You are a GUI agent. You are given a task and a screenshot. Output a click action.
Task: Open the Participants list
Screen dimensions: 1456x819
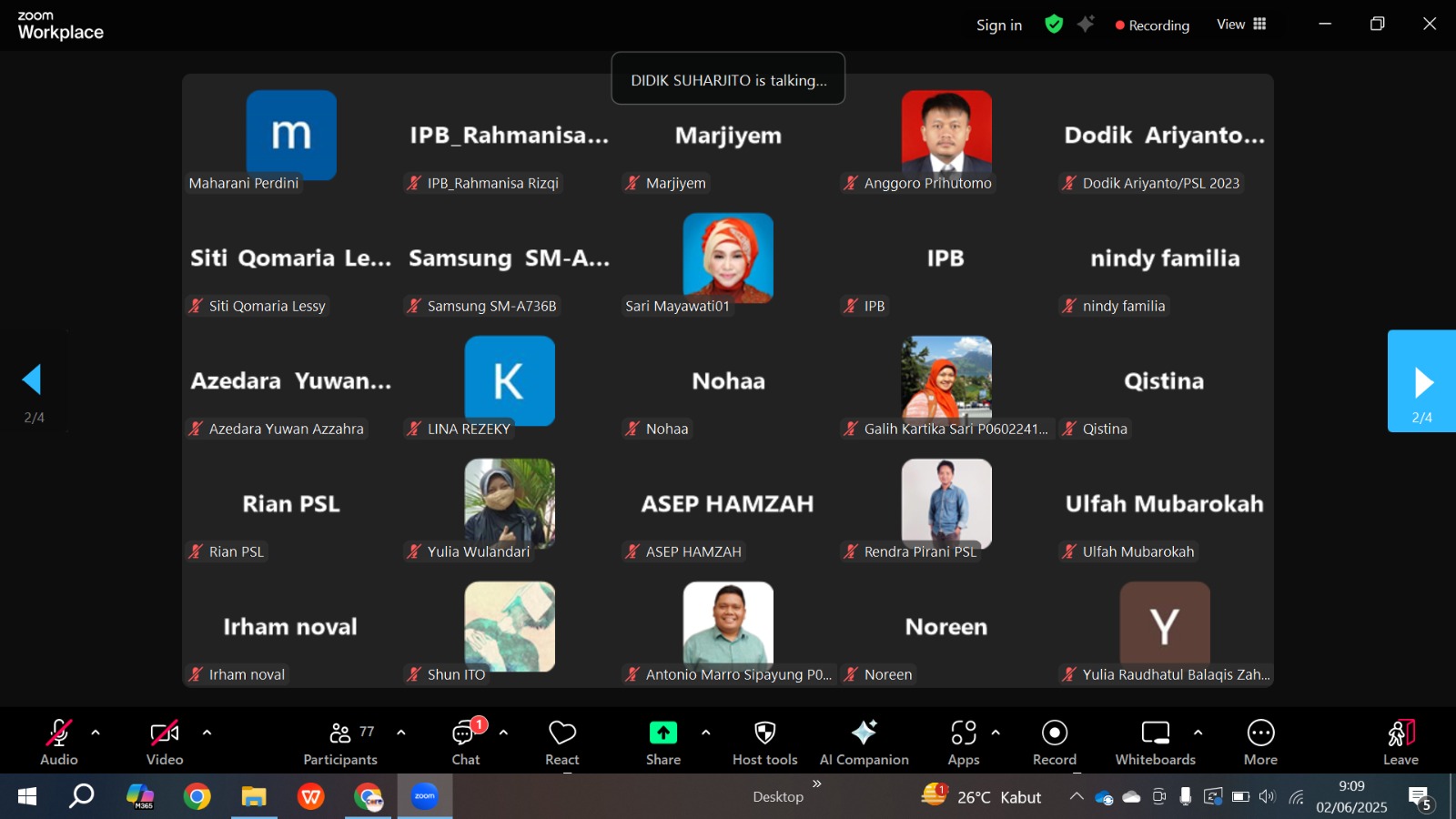click(340, 741)
